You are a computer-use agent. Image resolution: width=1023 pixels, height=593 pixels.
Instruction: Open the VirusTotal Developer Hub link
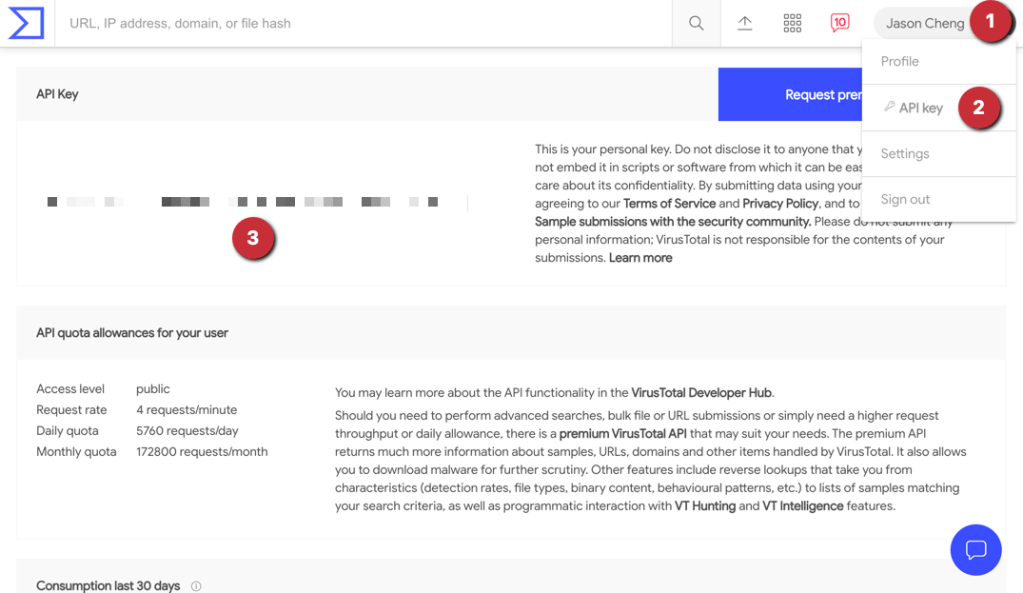point(702,393)
